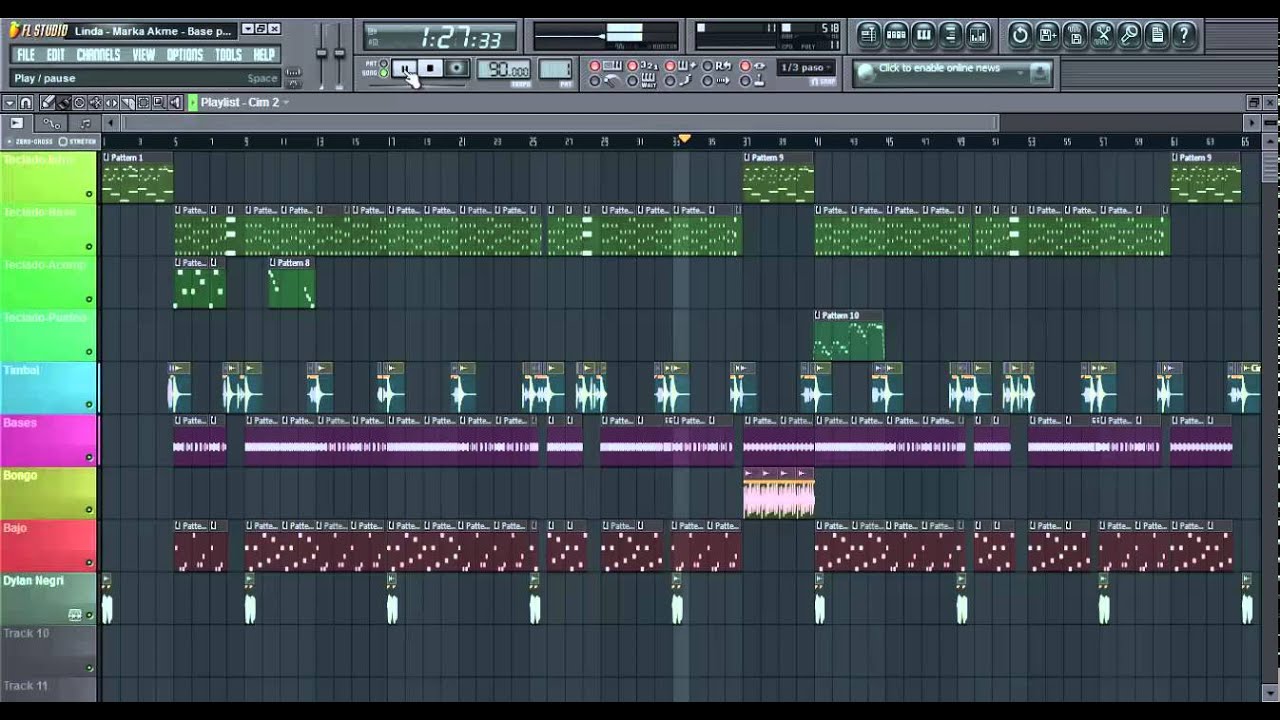Select the Paint brush tool

(63, 102)
